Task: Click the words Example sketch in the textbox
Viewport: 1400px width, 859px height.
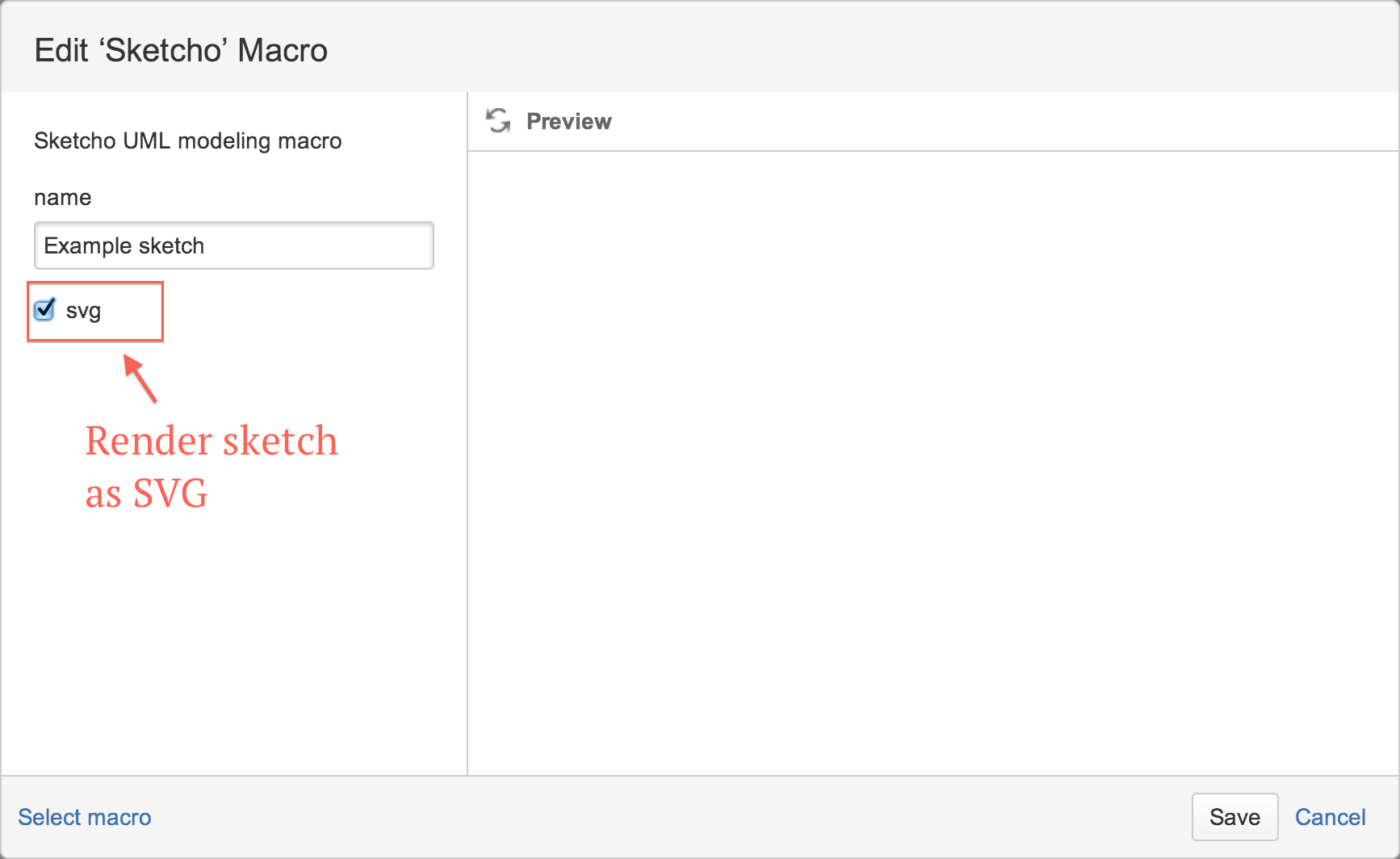Action: pos(124,245)
